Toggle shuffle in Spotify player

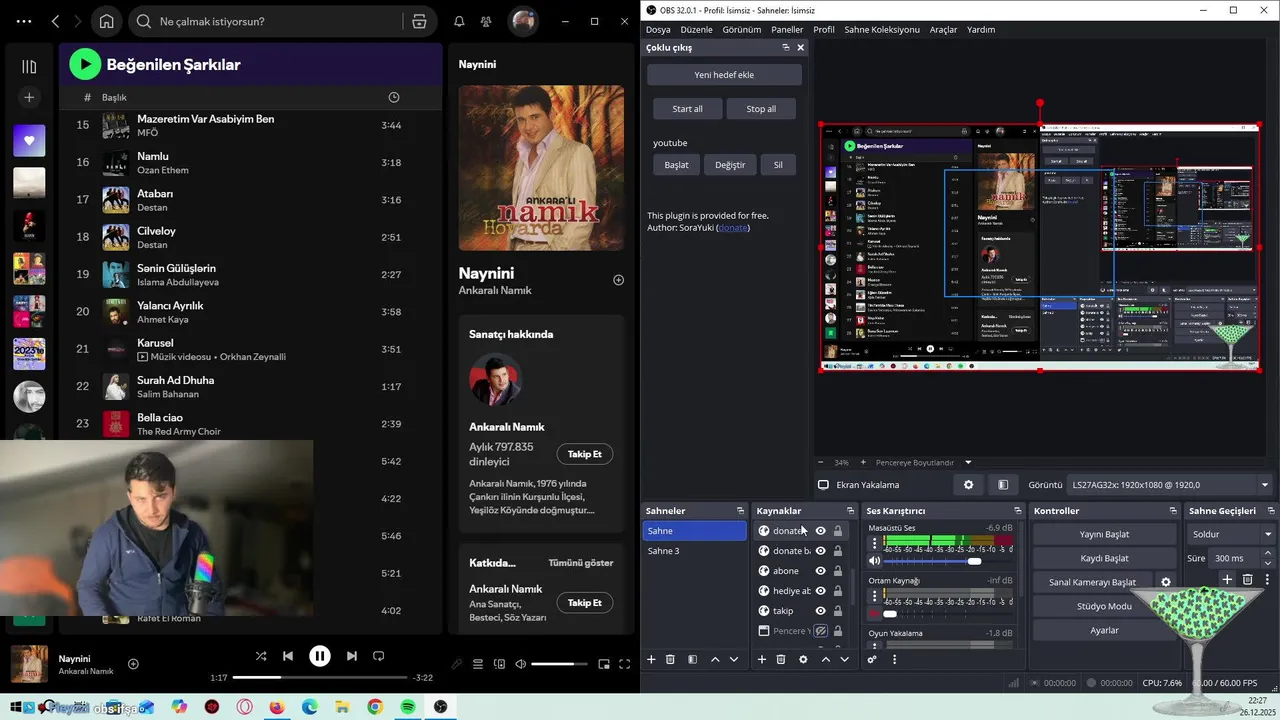261,656
